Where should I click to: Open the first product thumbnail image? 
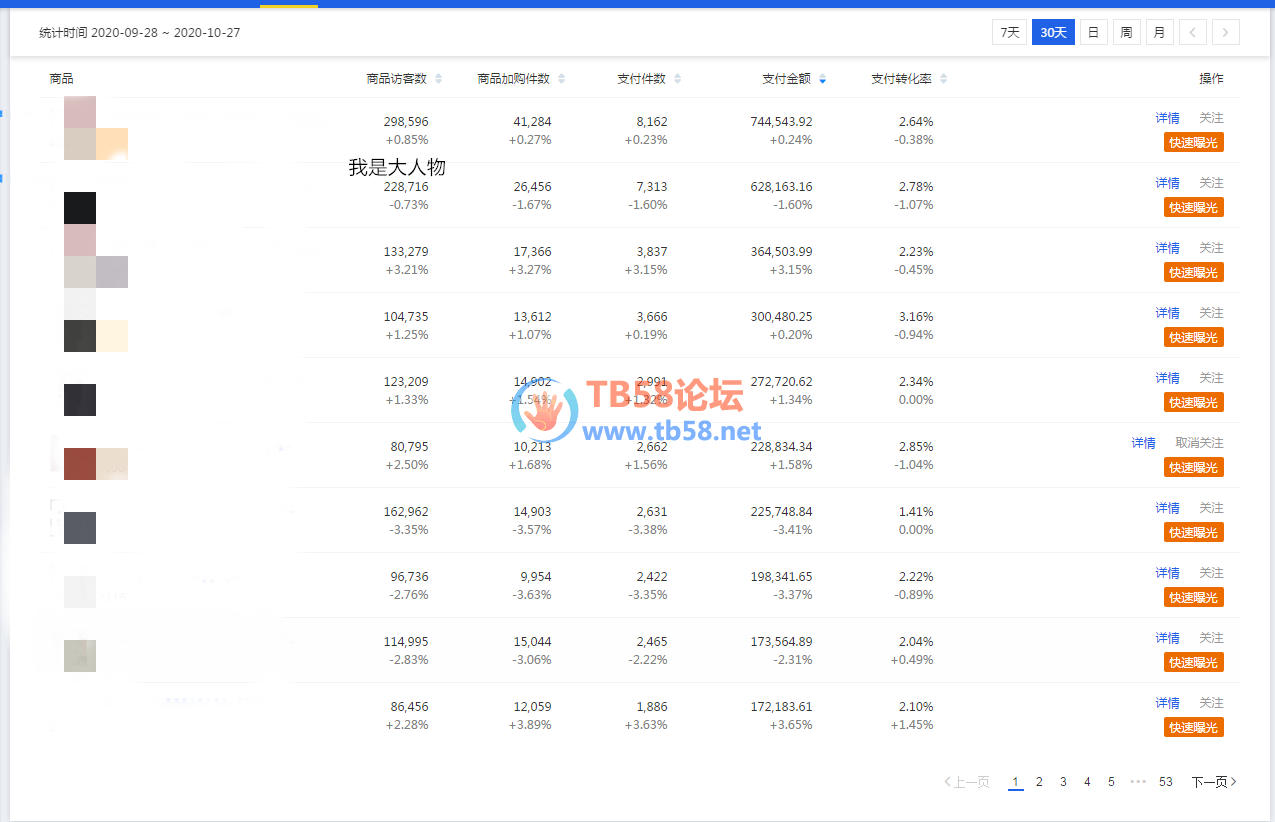(95, 129)
